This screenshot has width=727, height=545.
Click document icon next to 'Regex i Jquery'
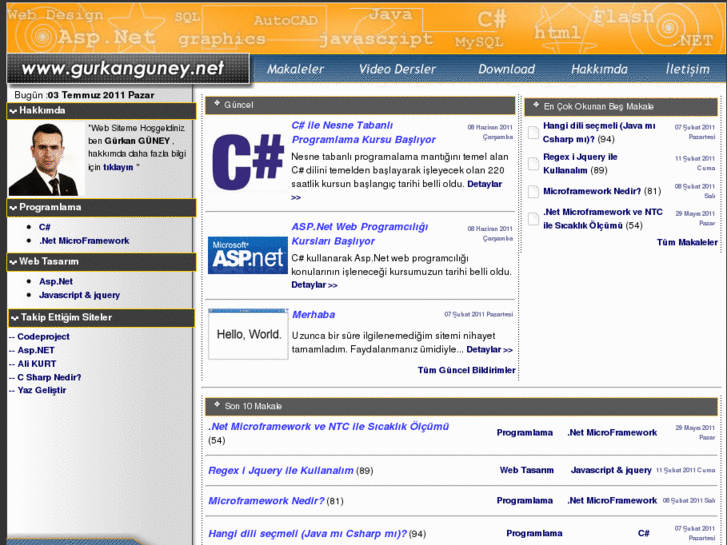[534, 163]
